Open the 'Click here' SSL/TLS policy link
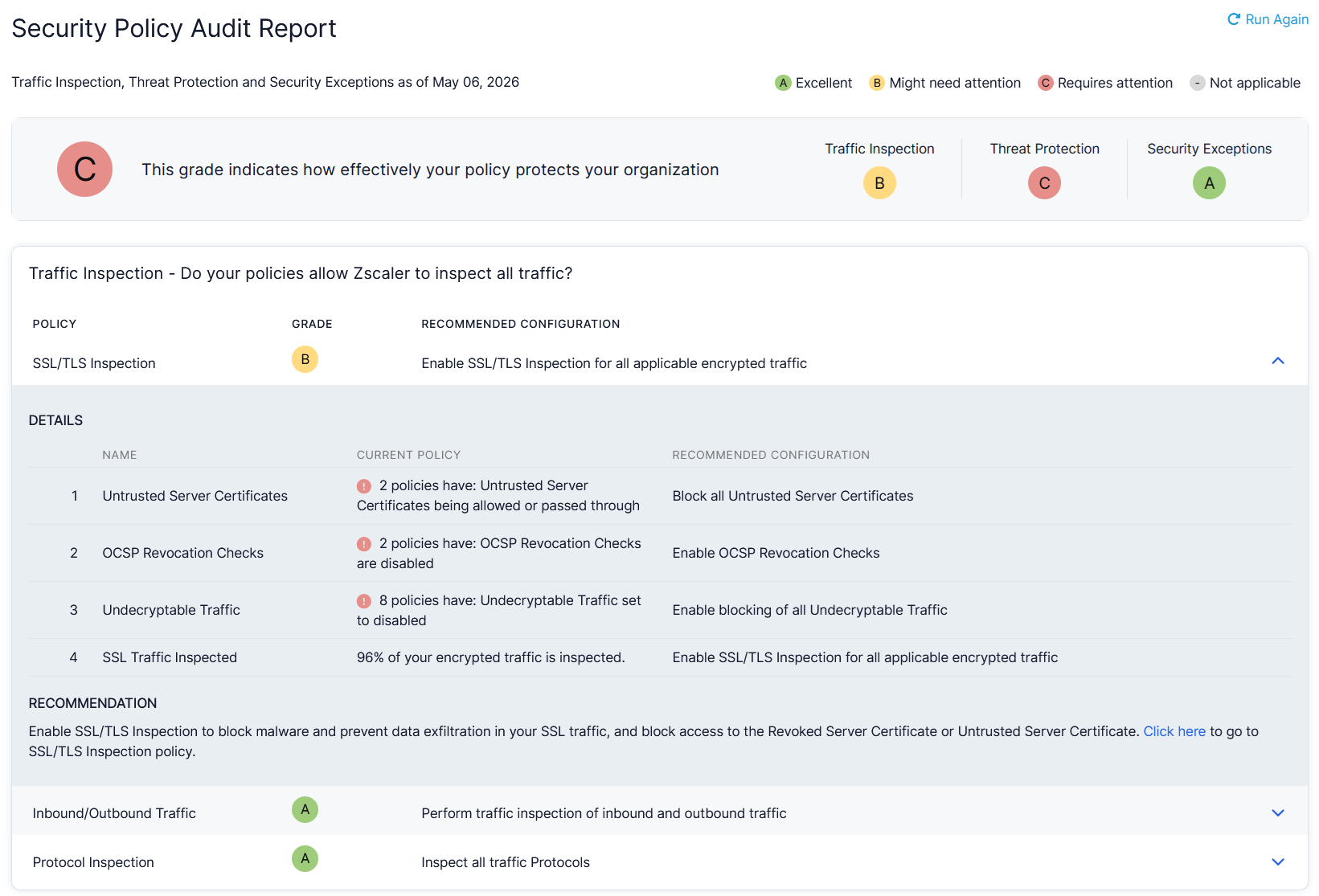The image size is (1319, 896). tap(1174, 731)
